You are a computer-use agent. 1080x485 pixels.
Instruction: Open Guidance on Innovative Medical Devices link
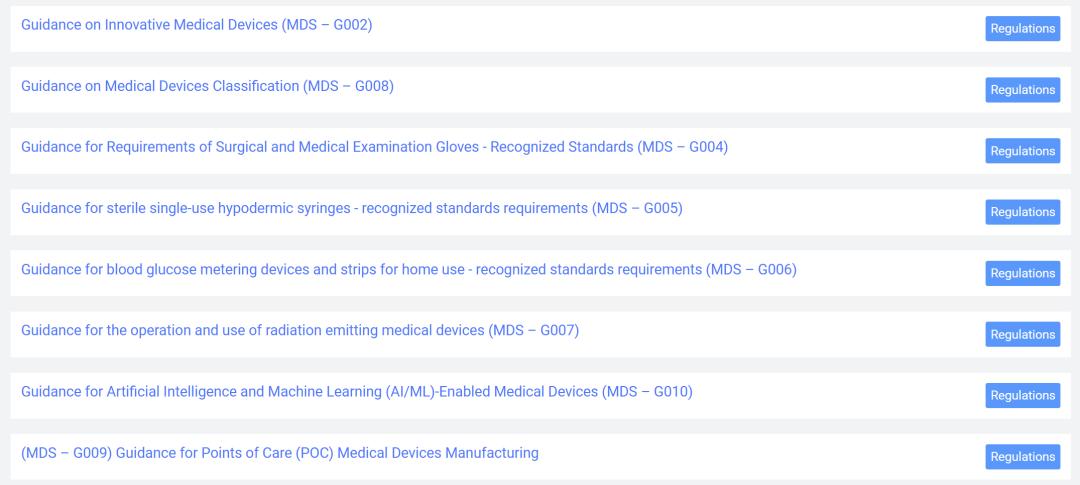(196, 25)
